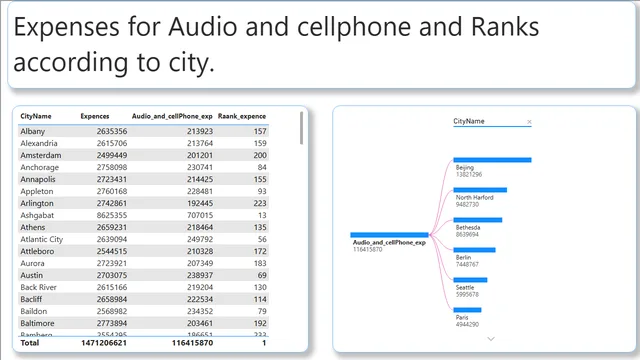Click North Harford's value 9482730

(467, 204)
